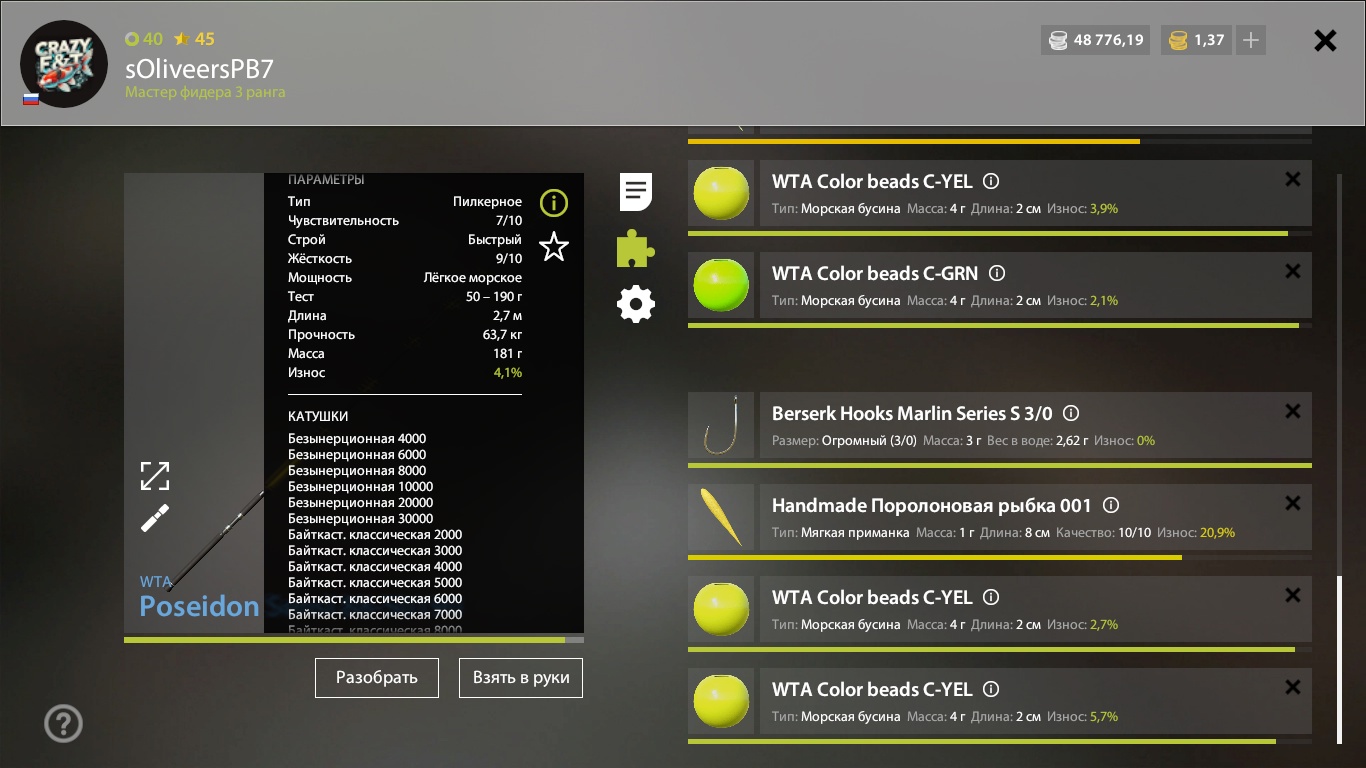Image resolution: width=1366 pixels, height=768 pixels.
Task: Click the green bead thumbnail
Action: point(721,285)
